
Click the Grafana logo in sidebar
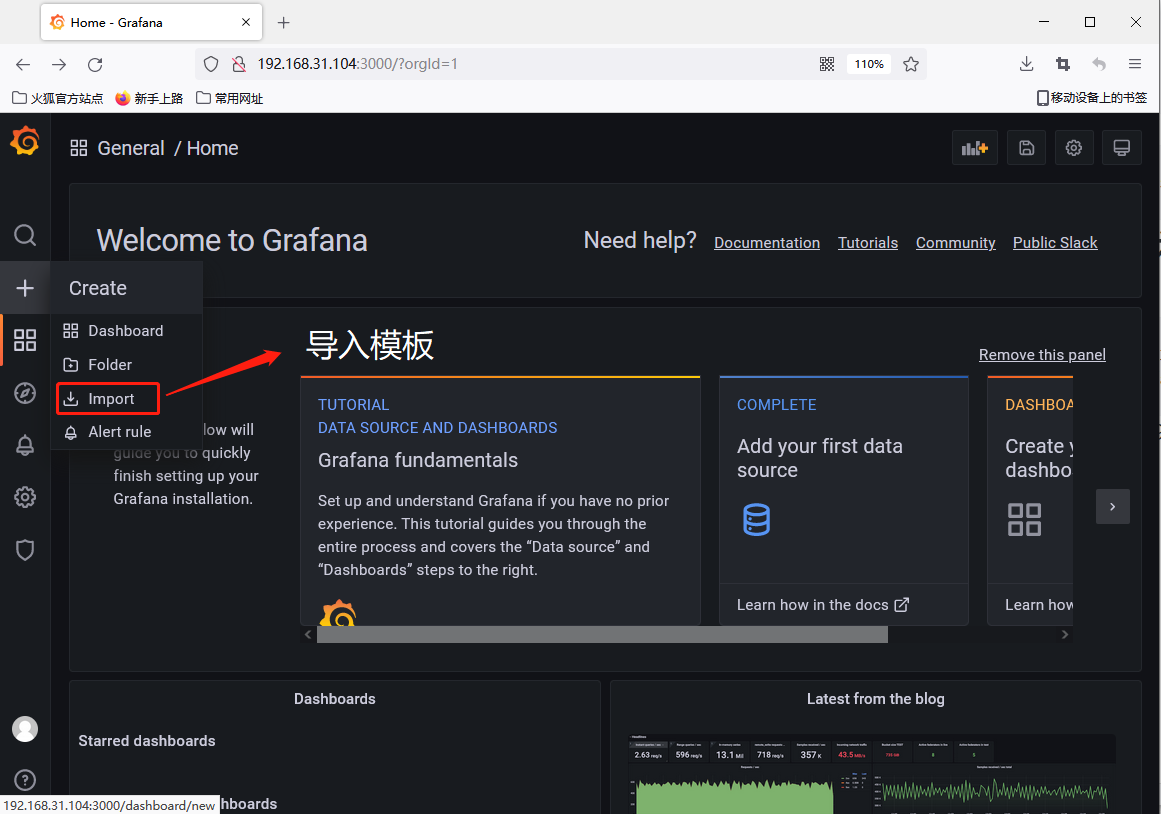tap(25, 142)
